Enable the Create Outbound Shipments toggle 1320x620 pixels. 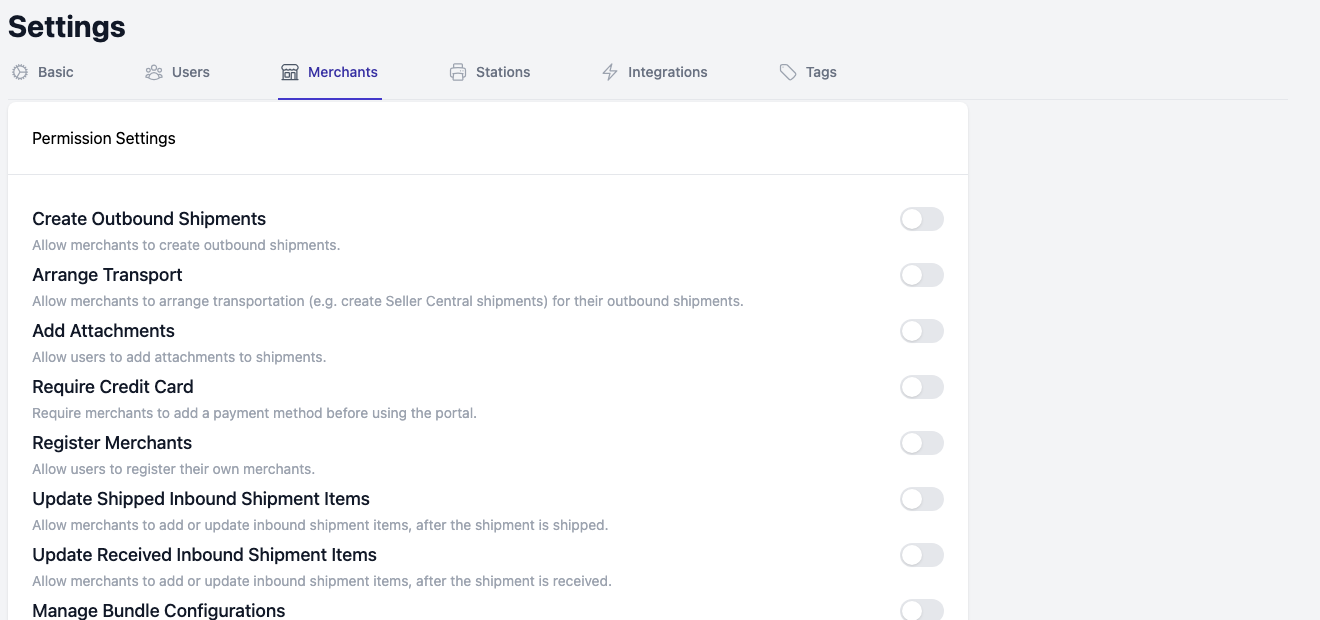[922, 219]
